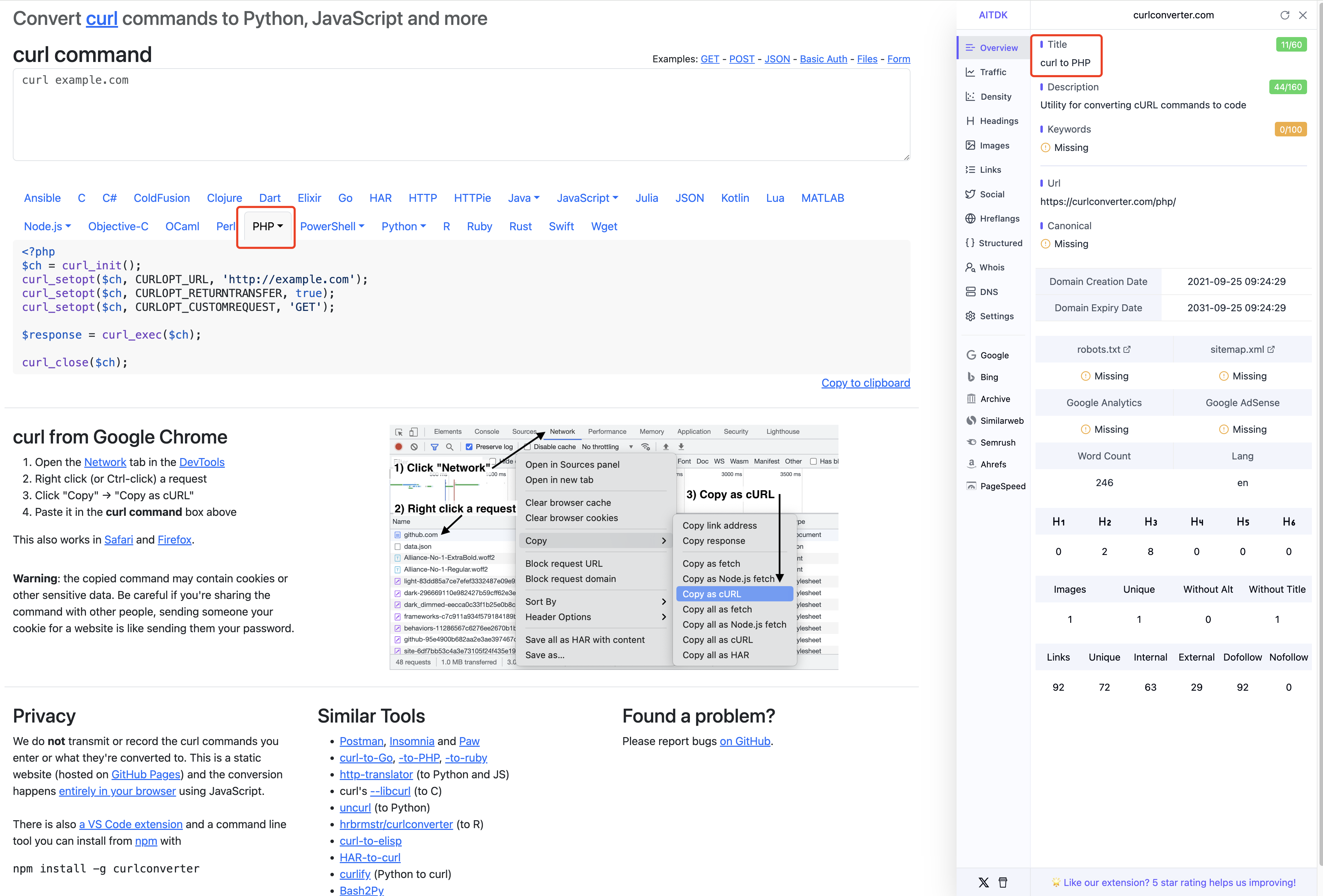
Task: Expand the PHP language dropdown
Action: pyautogui.click(x=268, y=226)
